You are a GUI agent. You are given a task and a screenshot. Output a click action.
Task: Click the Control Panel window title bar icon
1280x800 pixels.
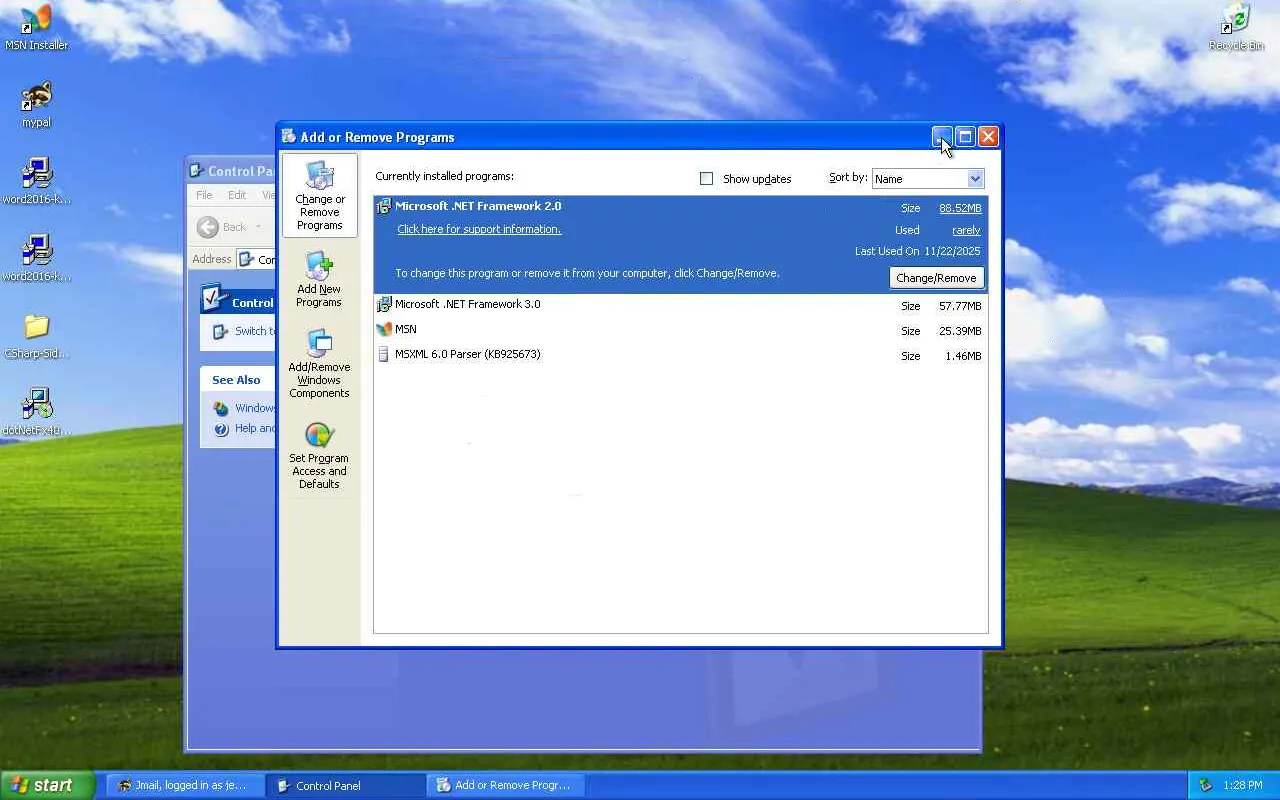pyautogui.click(x=197, y=171)
